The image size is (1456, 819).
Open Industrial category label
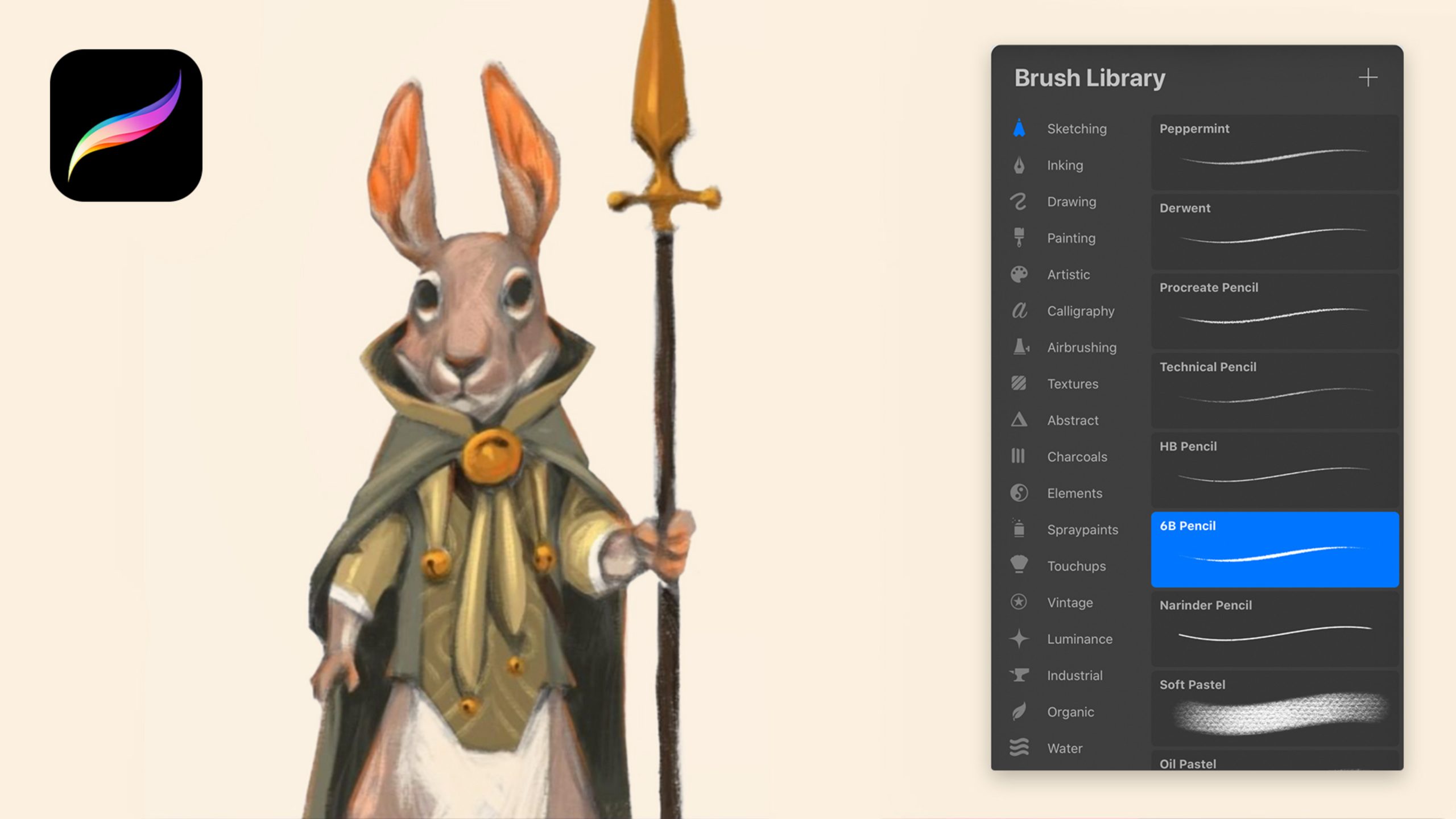pyautogui.click(x=1075, y=675)
